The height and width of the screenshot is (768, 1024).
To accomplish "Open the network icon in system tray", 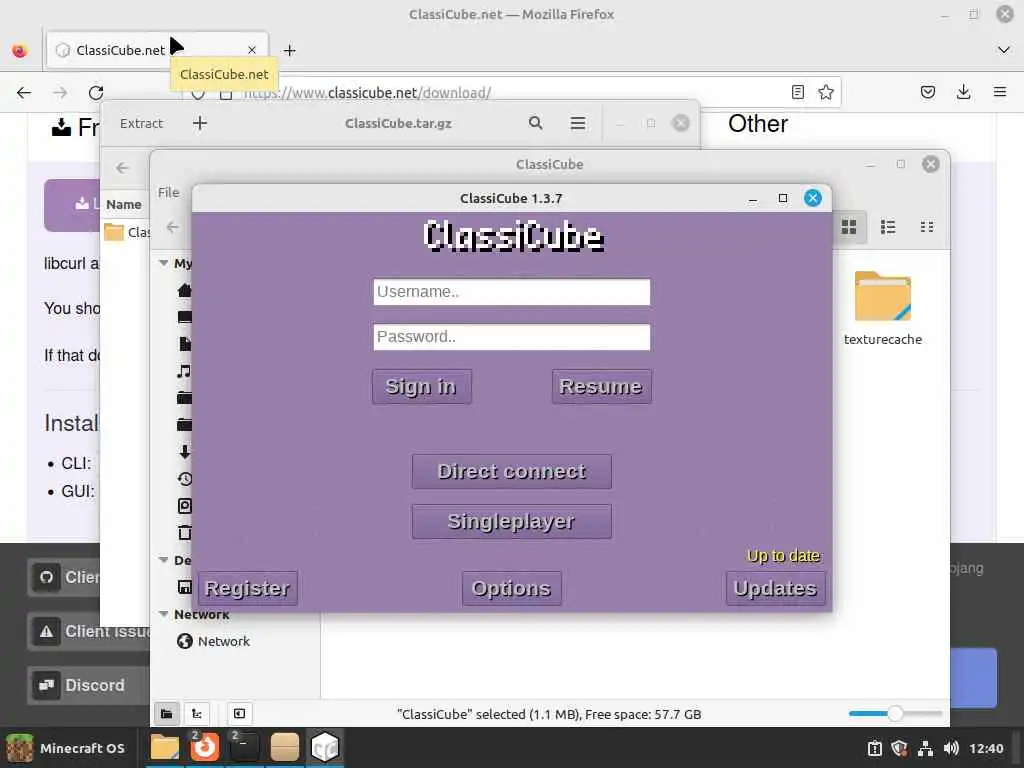I will [925, 748].
